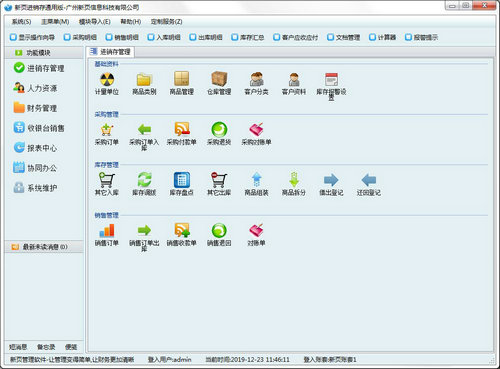Open the 模块导入(E) menu
Screen dimensions: 500x369
[x=95, y=22]
